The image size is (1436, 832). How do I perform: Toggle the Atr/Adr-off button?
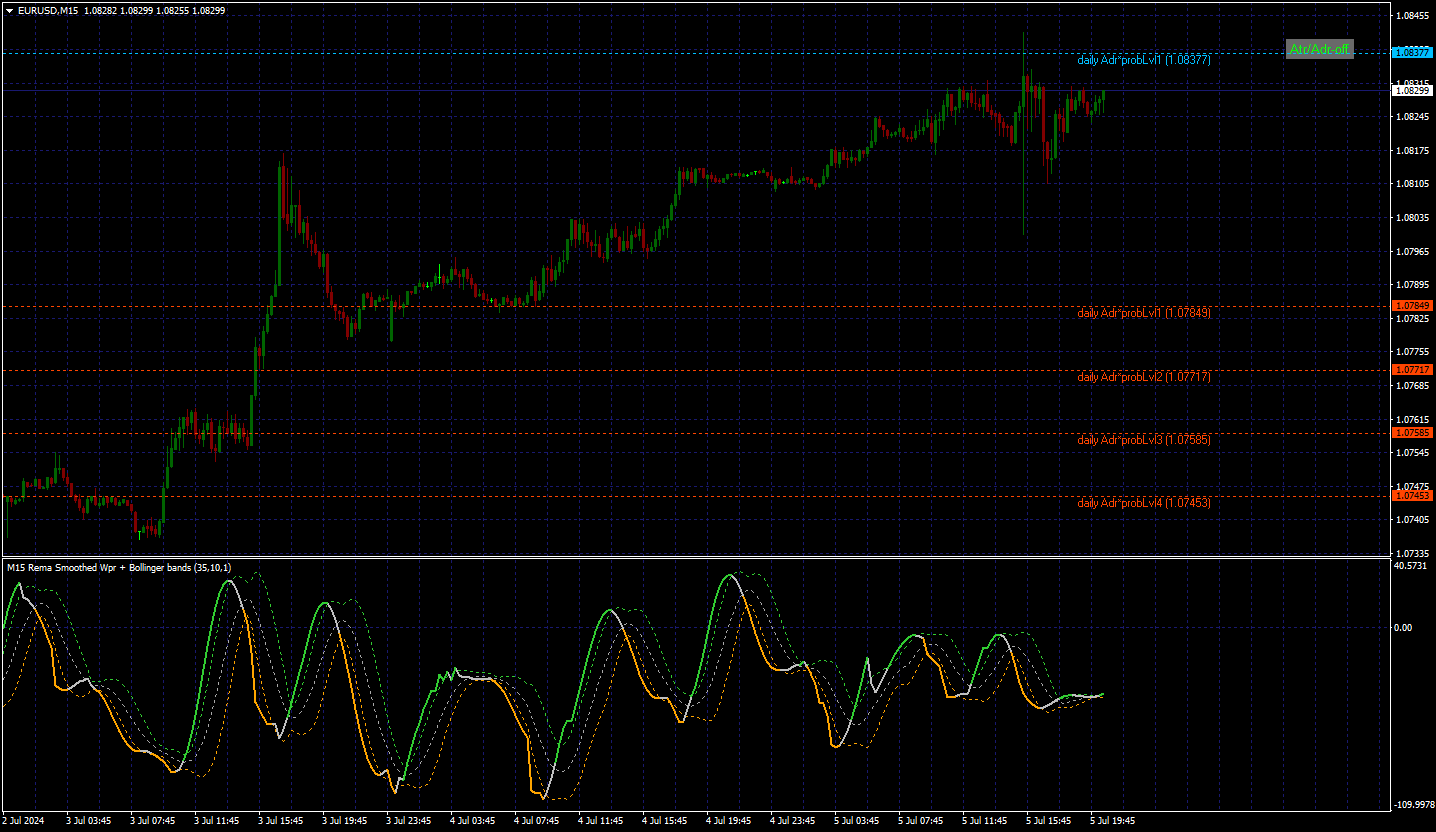[x=1319, y=49]
